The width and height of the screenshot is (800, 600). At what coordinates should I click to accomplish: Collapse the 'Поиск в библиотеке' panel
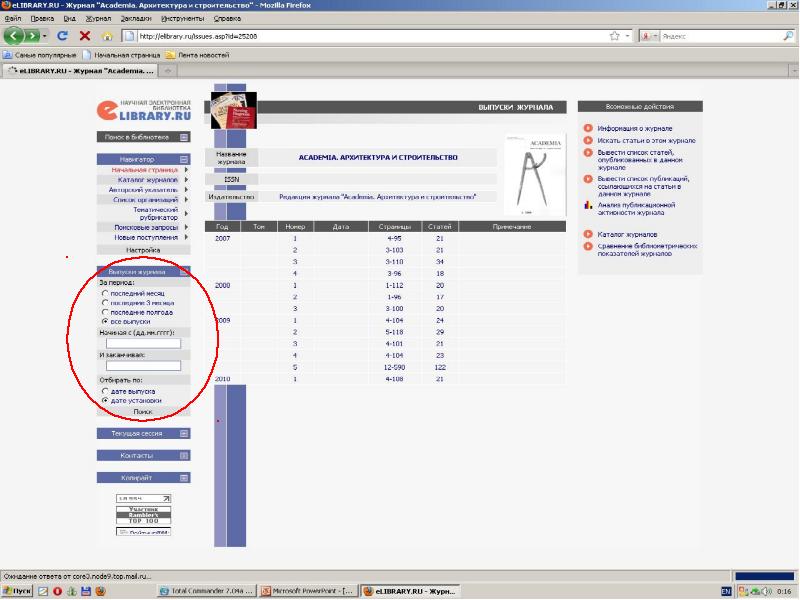tap(184, 137)
